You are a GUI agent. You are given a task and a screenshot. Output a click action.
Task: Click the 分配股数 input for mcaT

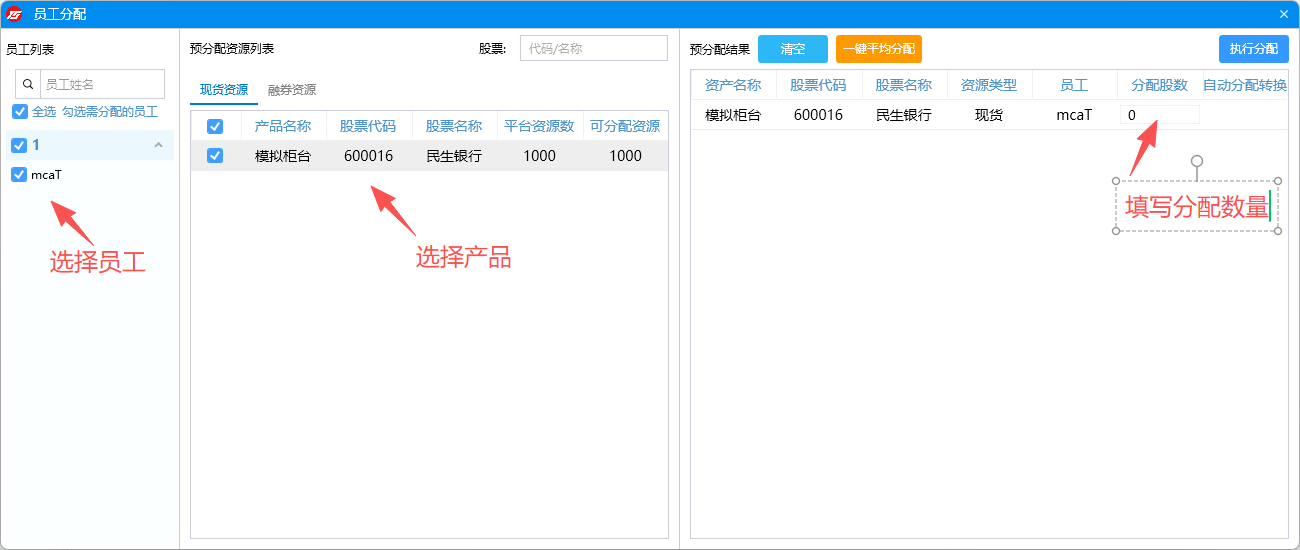coord(1159,115)
